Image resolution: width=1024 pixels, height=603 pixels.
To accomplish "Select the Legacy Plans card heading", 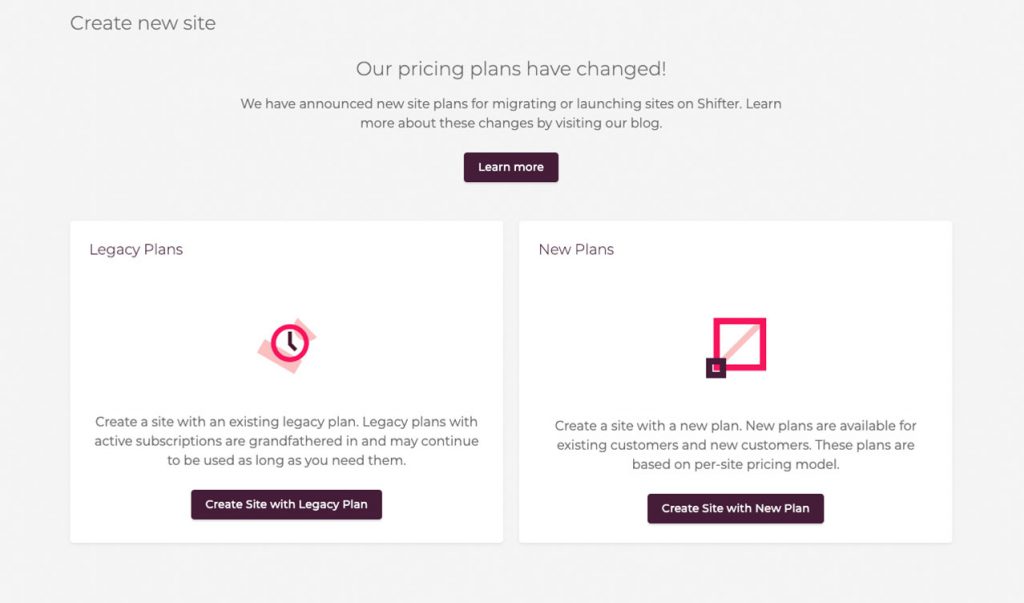I will click(x=136, y=250).
